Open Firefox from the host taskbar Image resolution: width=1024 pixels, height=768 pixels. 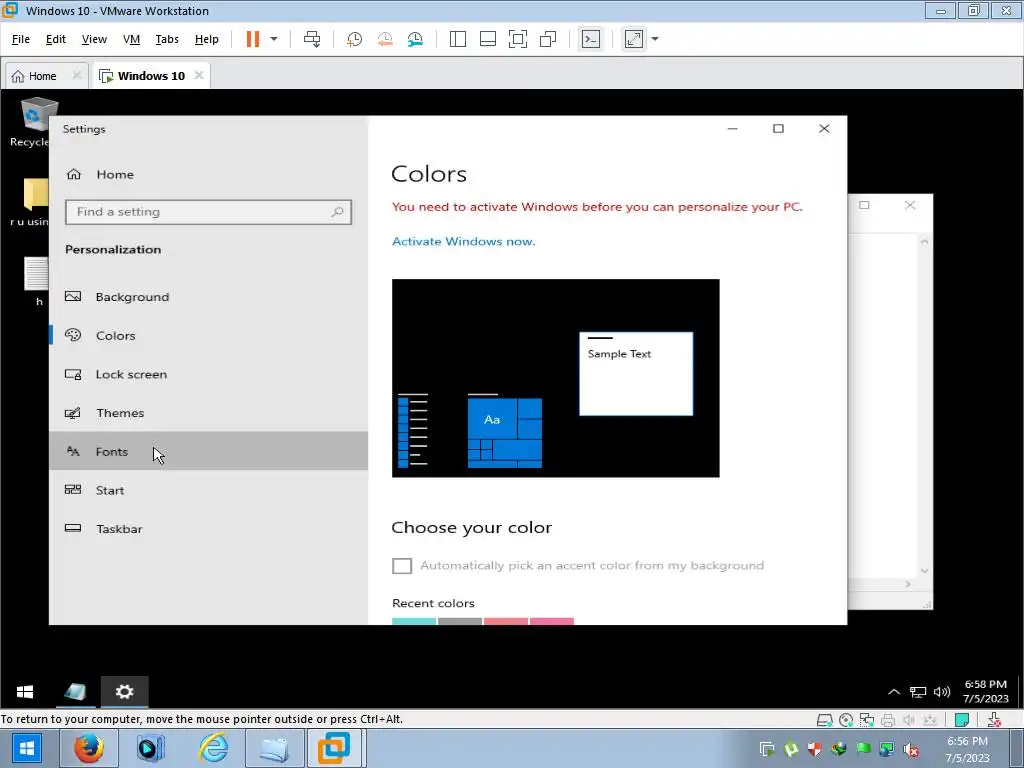point(88,748)
